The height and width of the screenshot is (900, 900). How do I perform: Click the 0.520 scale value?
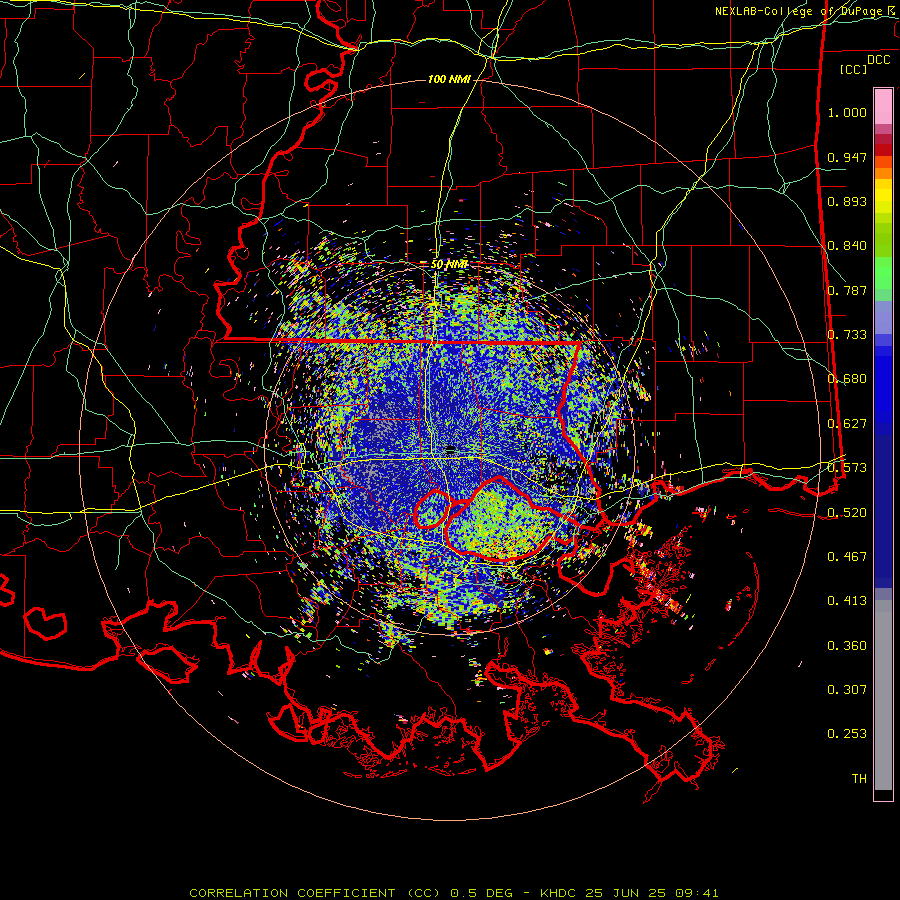tap(847, 513)
